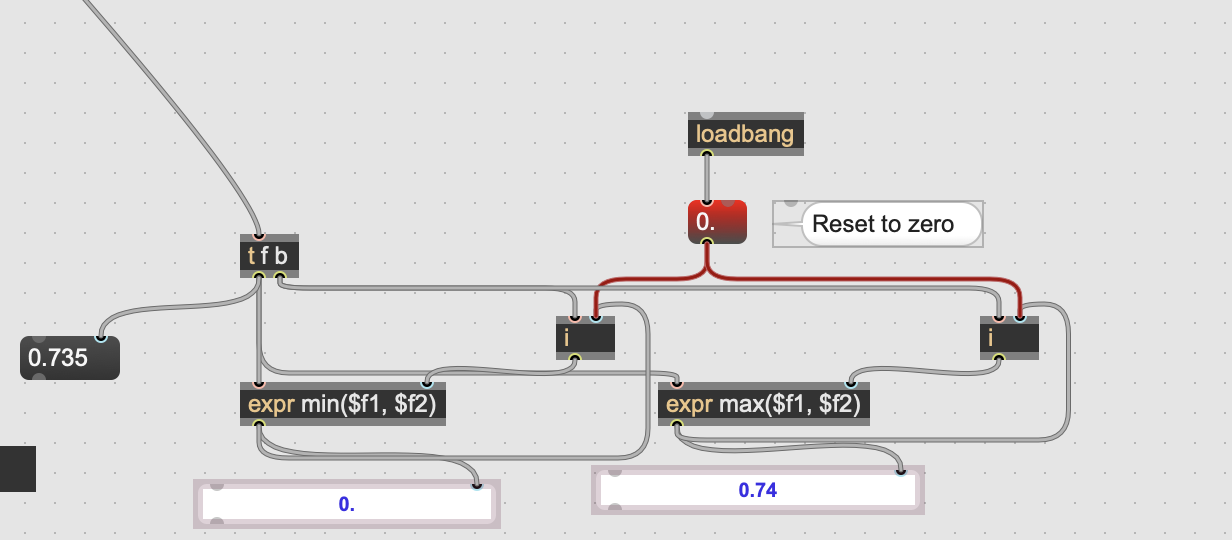Select the i object above expr min

585,338
